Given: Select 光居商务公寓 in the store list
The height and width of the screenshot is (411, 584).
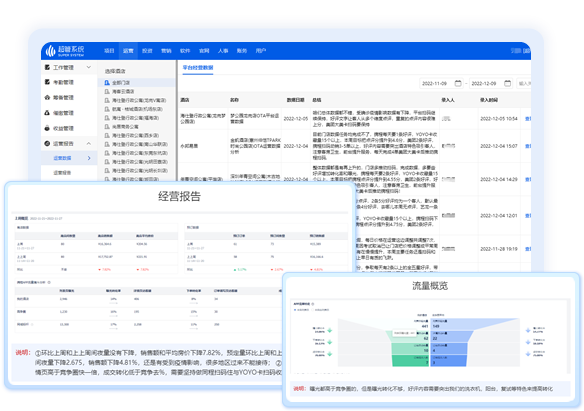Looking at the screenshot, I should [125, 127].
